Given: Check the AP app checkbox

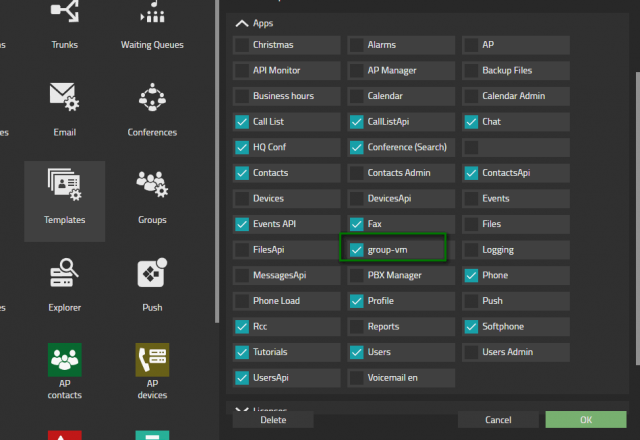Looking at the screenshot, I should (471, 45).
